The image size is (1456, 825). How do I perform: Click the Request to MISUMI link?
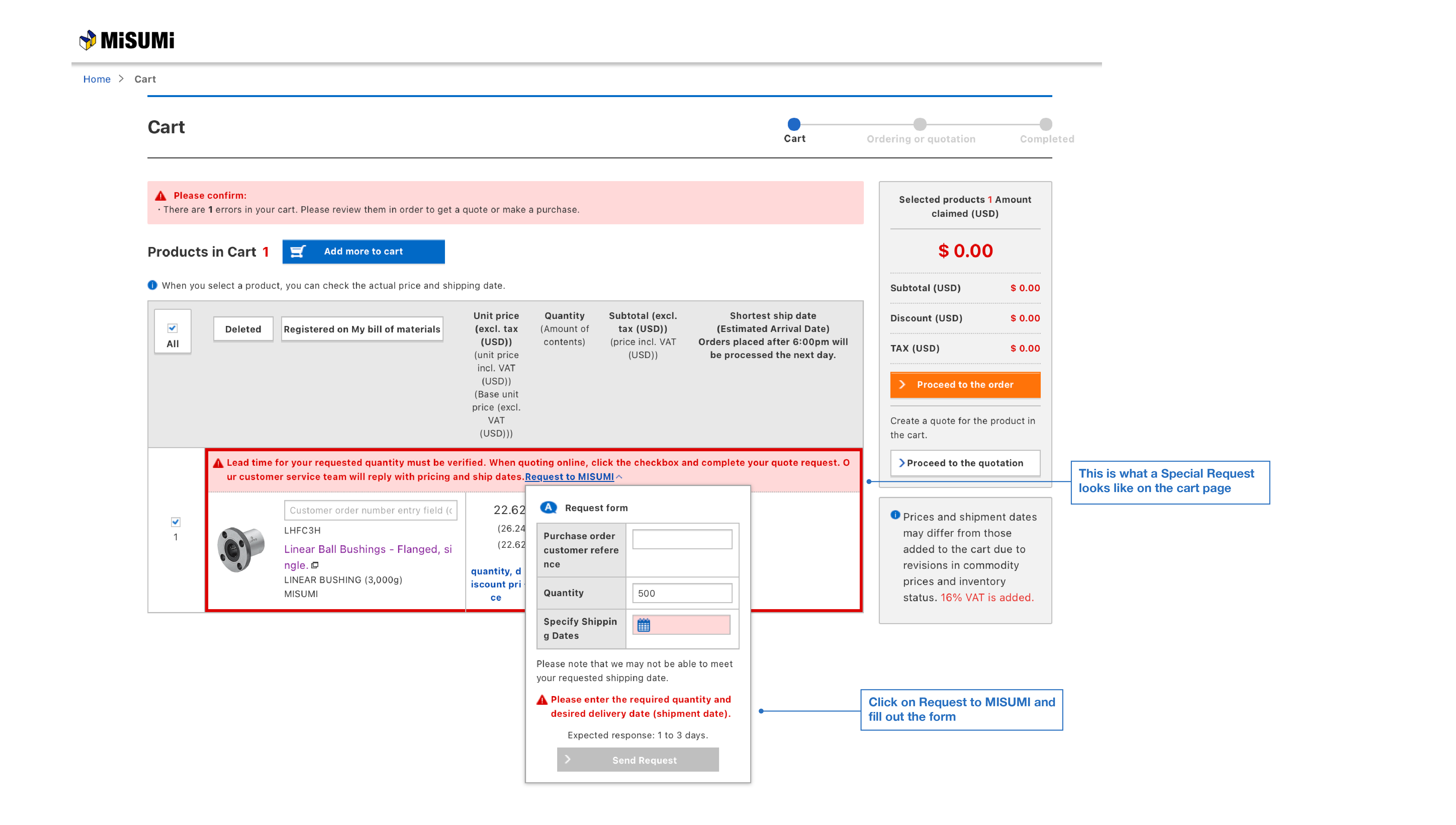[569, 477]
